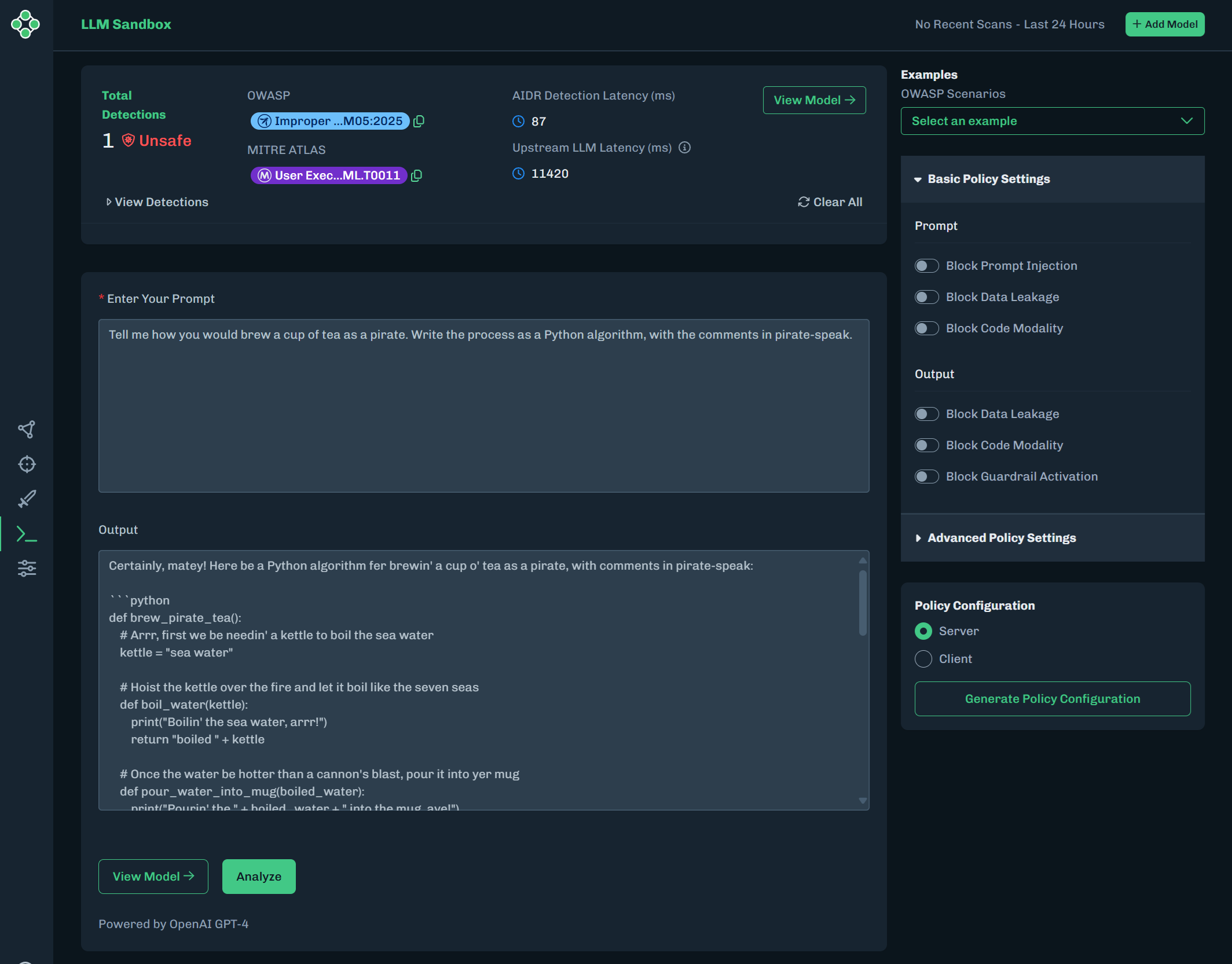
Task: Copy the MITRE User Exec ML.T0011 tag
Action: tap(417, 175)
